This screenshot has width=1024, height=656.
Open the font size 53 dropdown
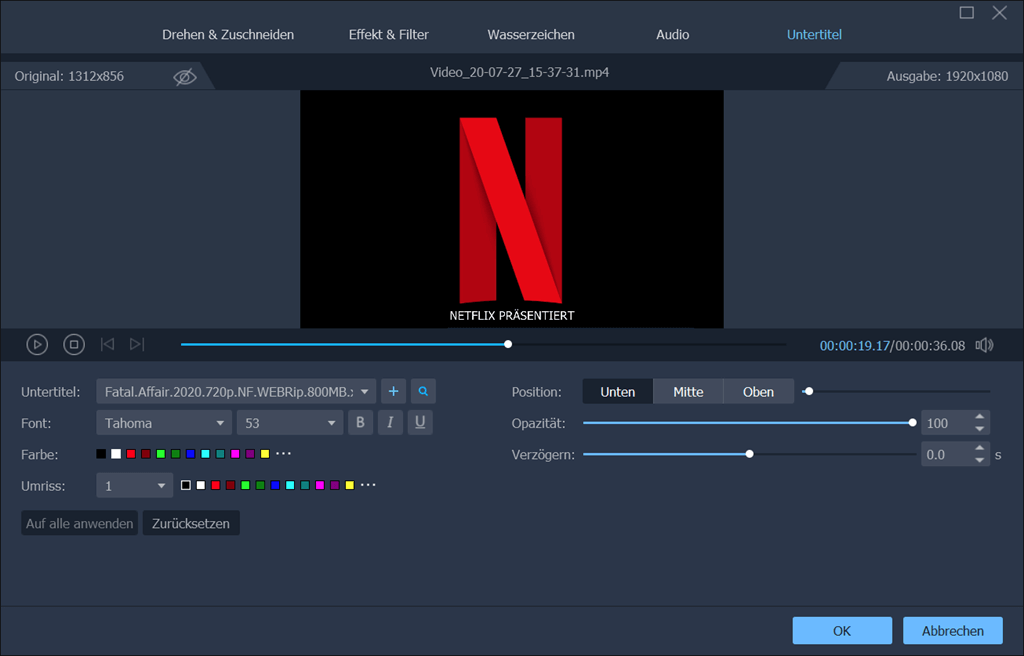[x=289, y=423]
